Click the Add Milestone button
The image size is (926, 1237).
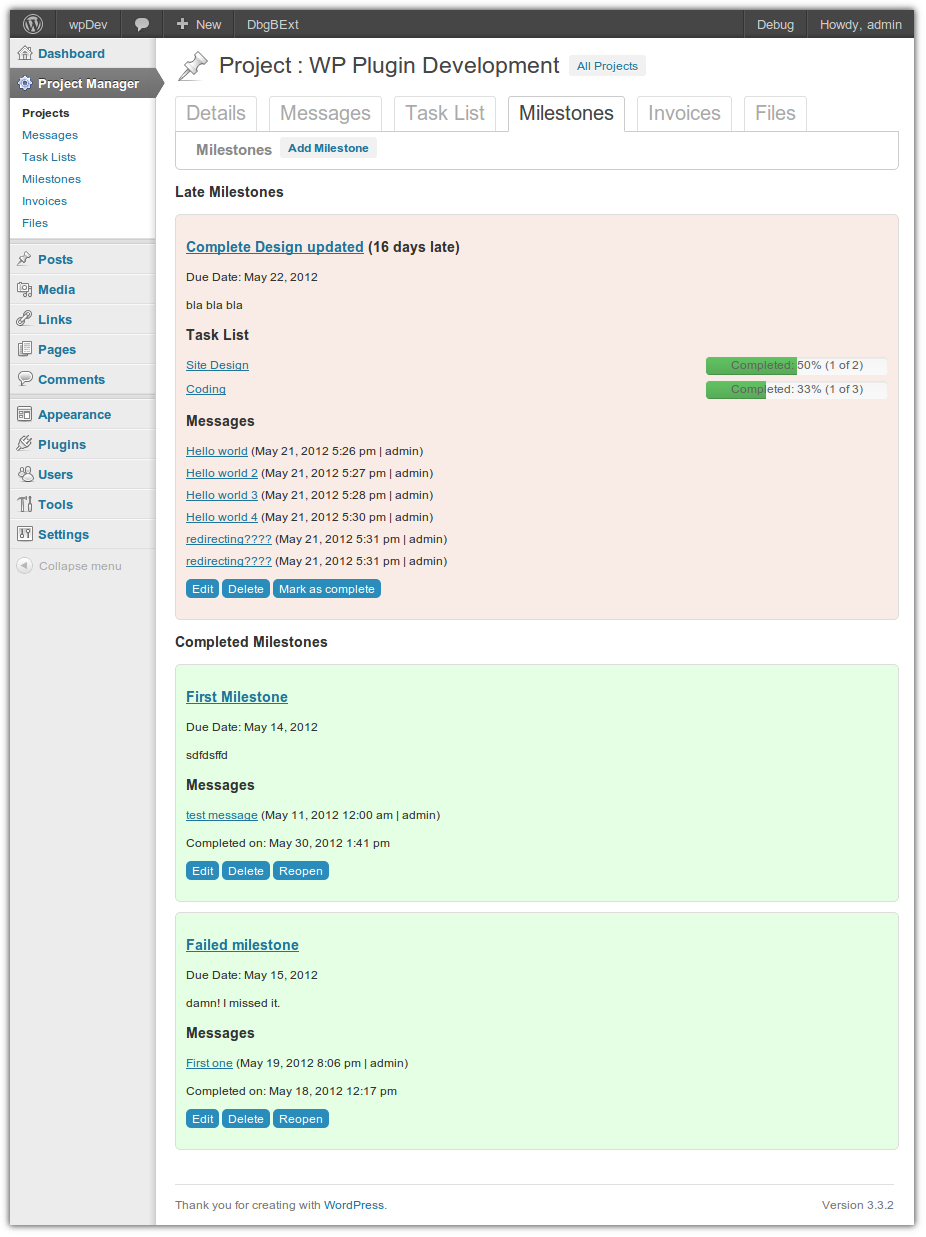pos(328,148)
